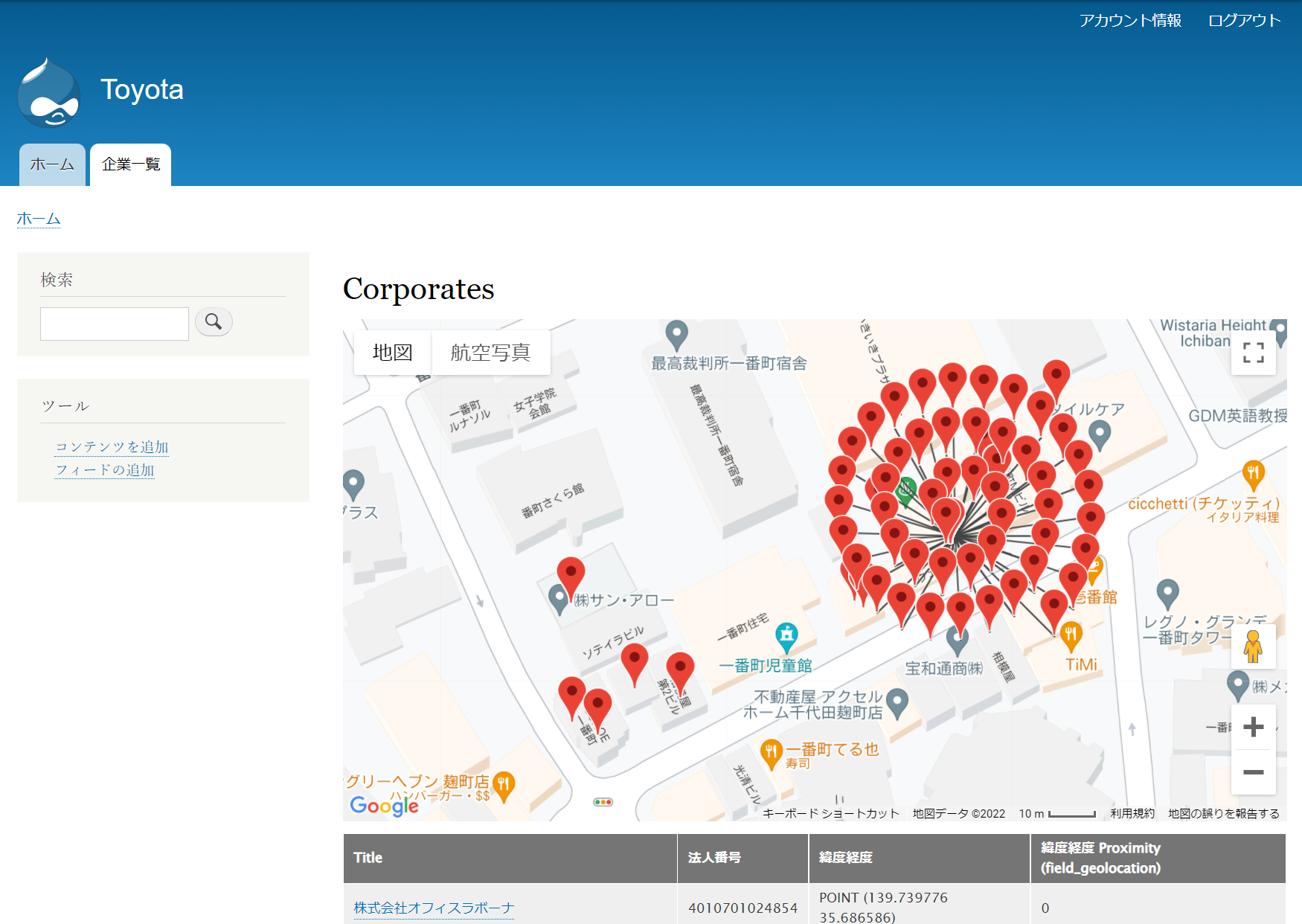This screenshot has height=924, width=1302.
Task: Click レグノ・グラン一番町タワー place pin
Action: click(x=1168, y=595)
